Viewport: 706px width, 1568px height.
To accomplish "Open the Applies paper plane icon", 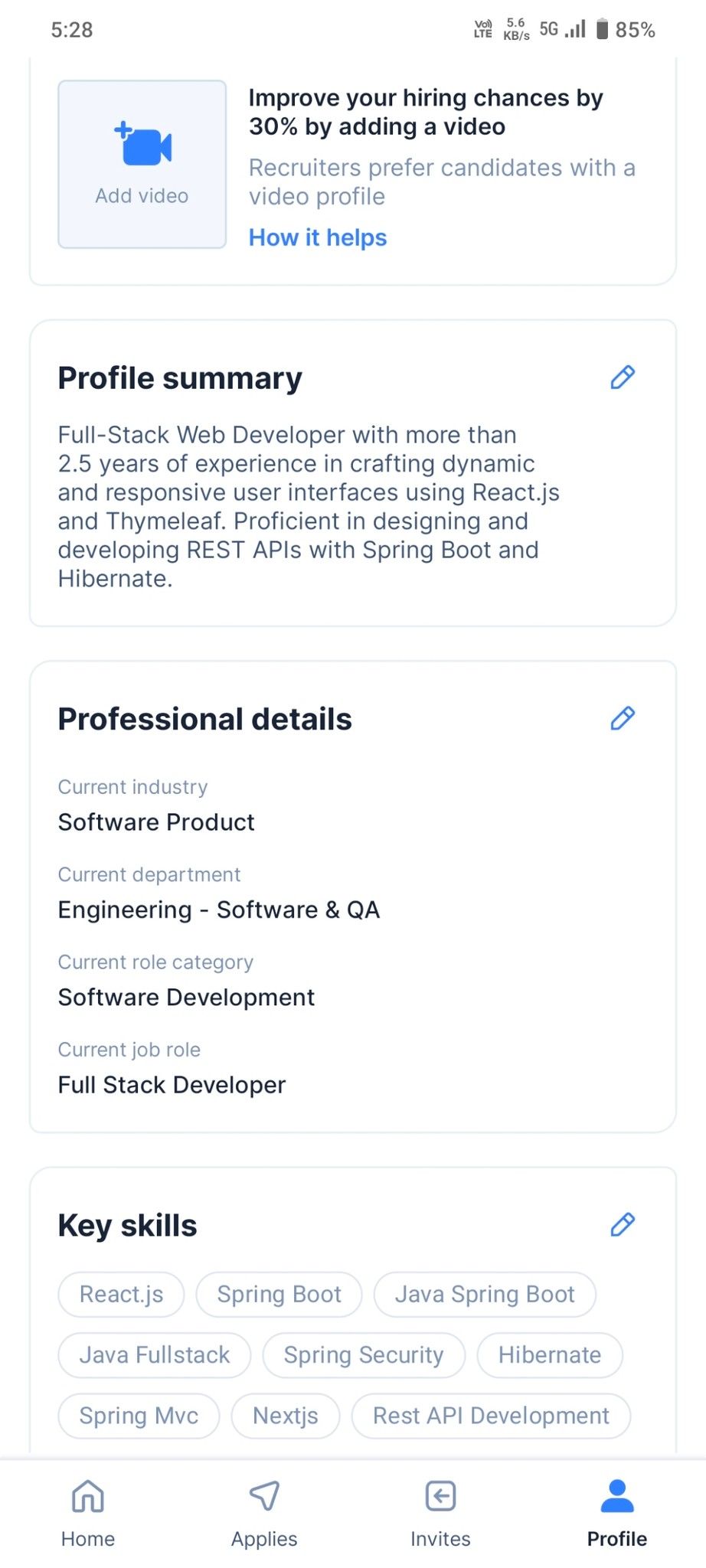I will (x=264, y=1497).
